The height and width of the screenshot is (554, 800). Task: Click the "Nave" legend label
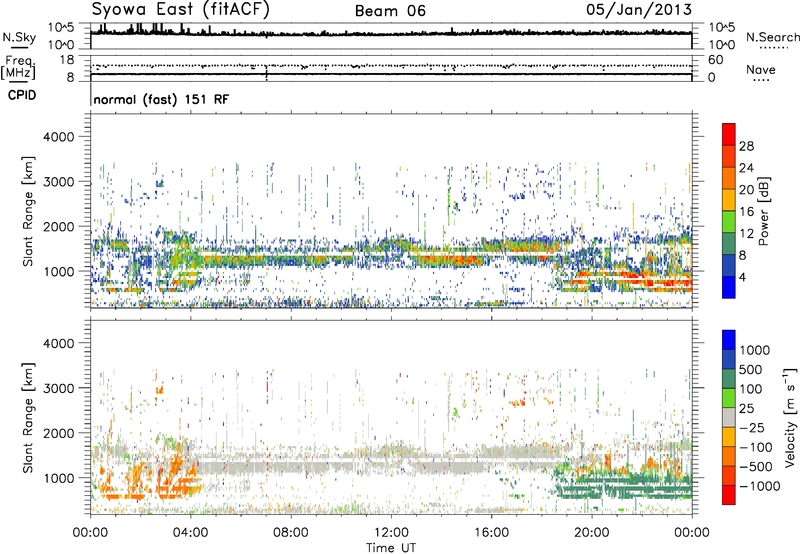(x=761, y=69)
